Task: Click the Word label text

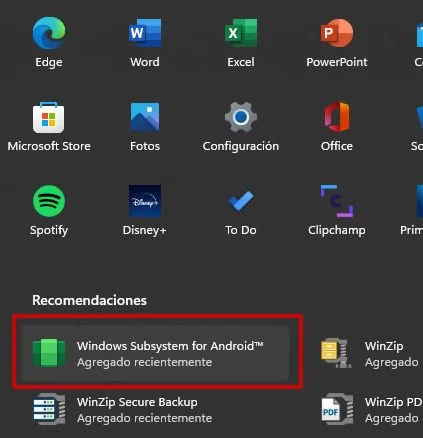Action: click(145, 62)
